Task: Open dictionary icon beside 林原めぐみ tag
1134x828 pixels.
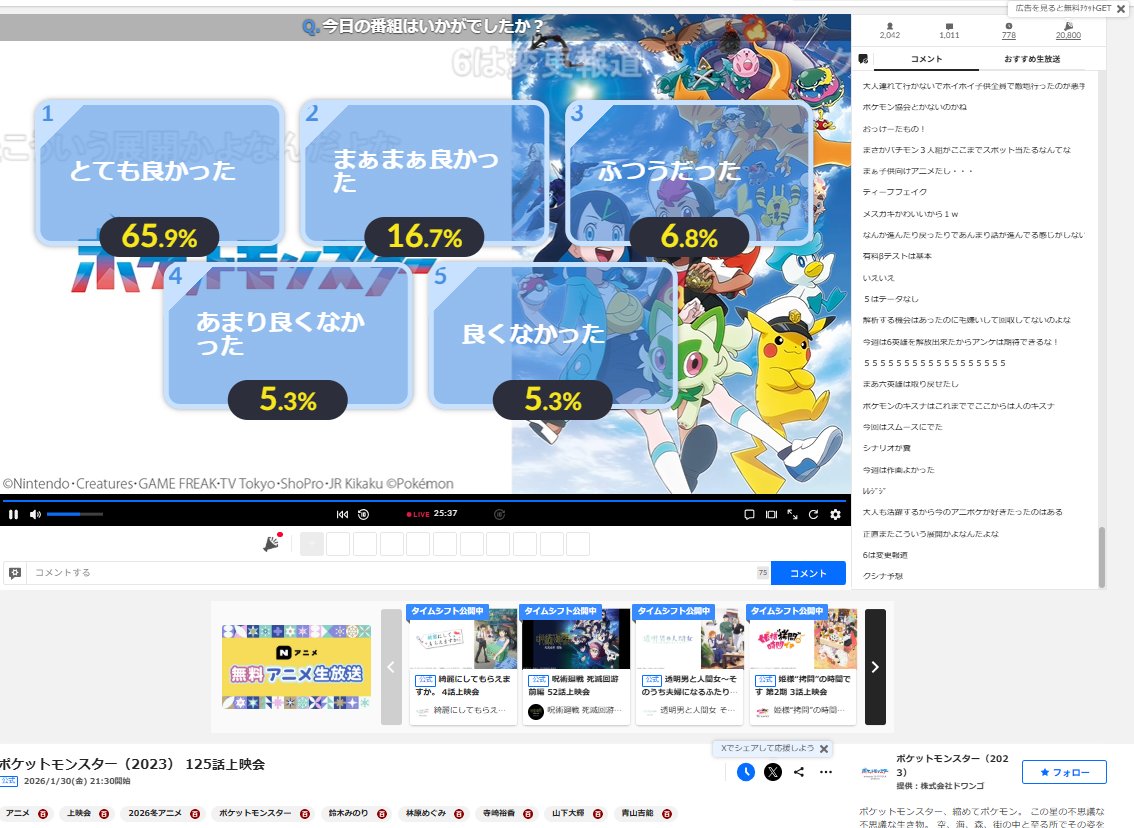Action: (459, 814)
